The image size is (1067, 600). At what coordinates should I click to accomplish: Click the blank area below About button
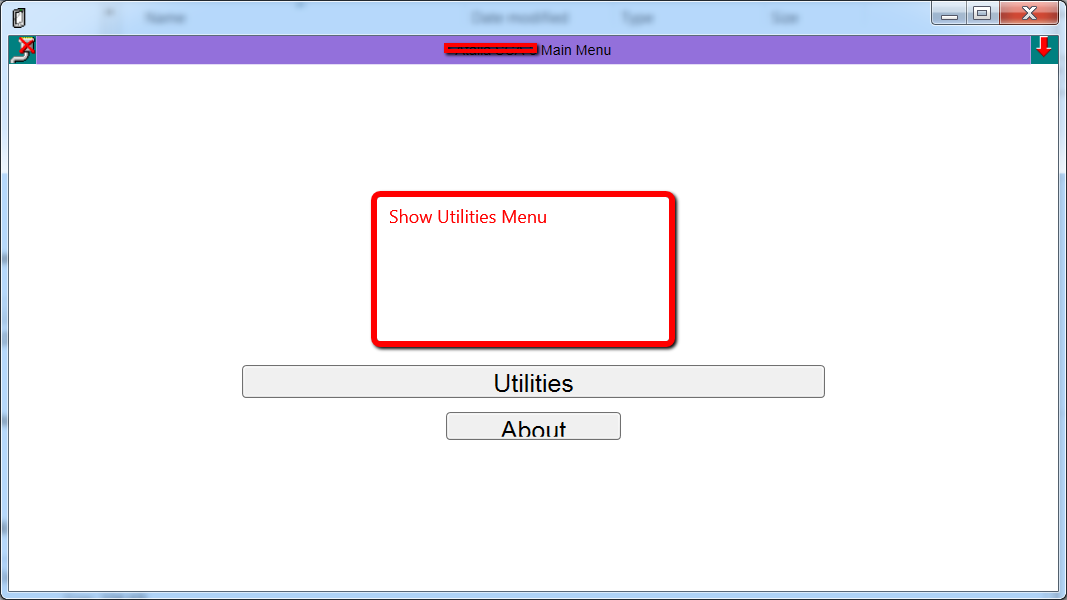(x=533, y=515)
